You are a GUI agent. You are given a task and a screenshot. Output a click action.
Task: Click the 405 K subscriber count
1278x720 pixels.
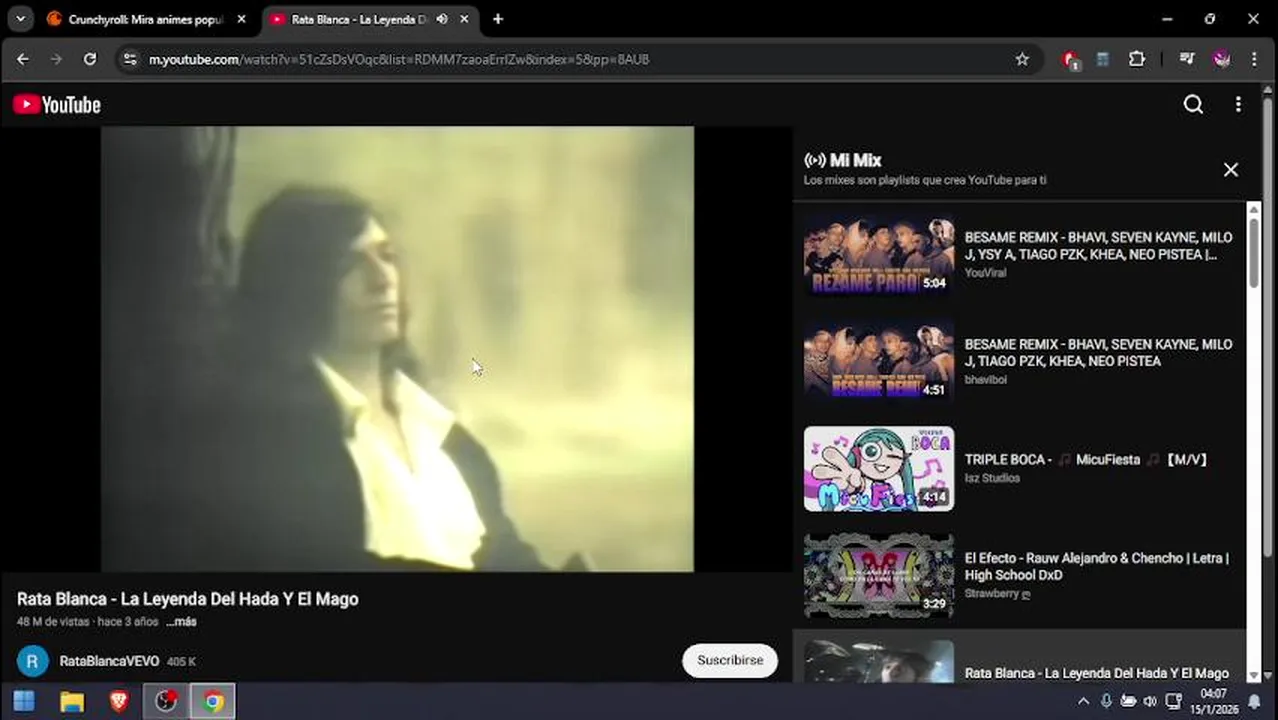181,662
